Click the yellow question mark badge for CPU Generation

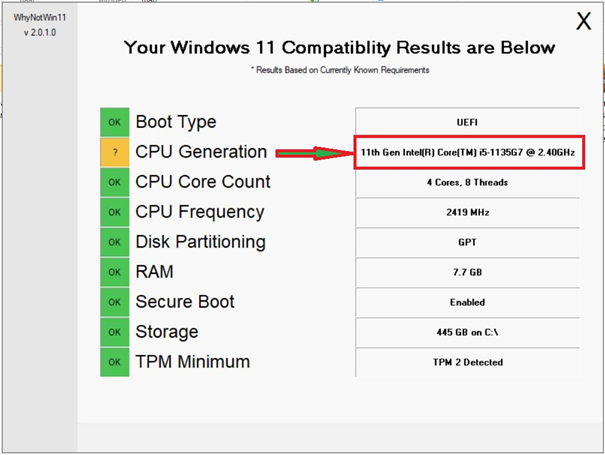pos(115,152)
